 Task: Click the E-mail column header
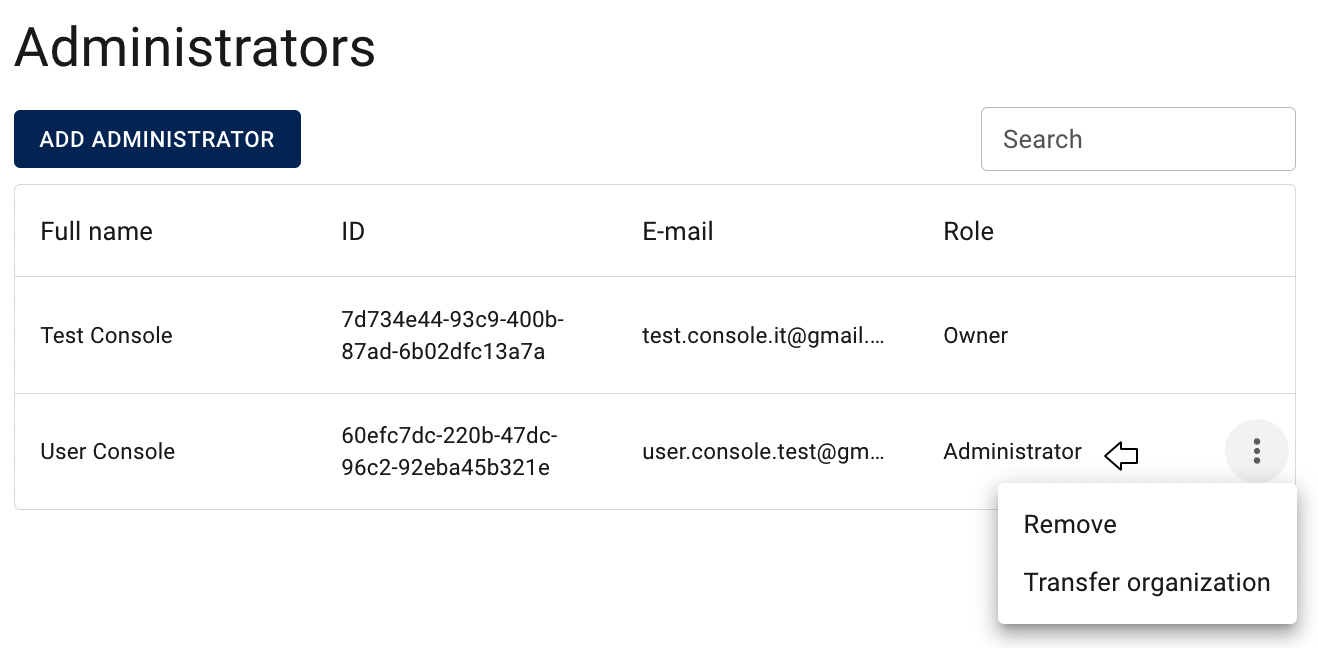pos(678,231)
